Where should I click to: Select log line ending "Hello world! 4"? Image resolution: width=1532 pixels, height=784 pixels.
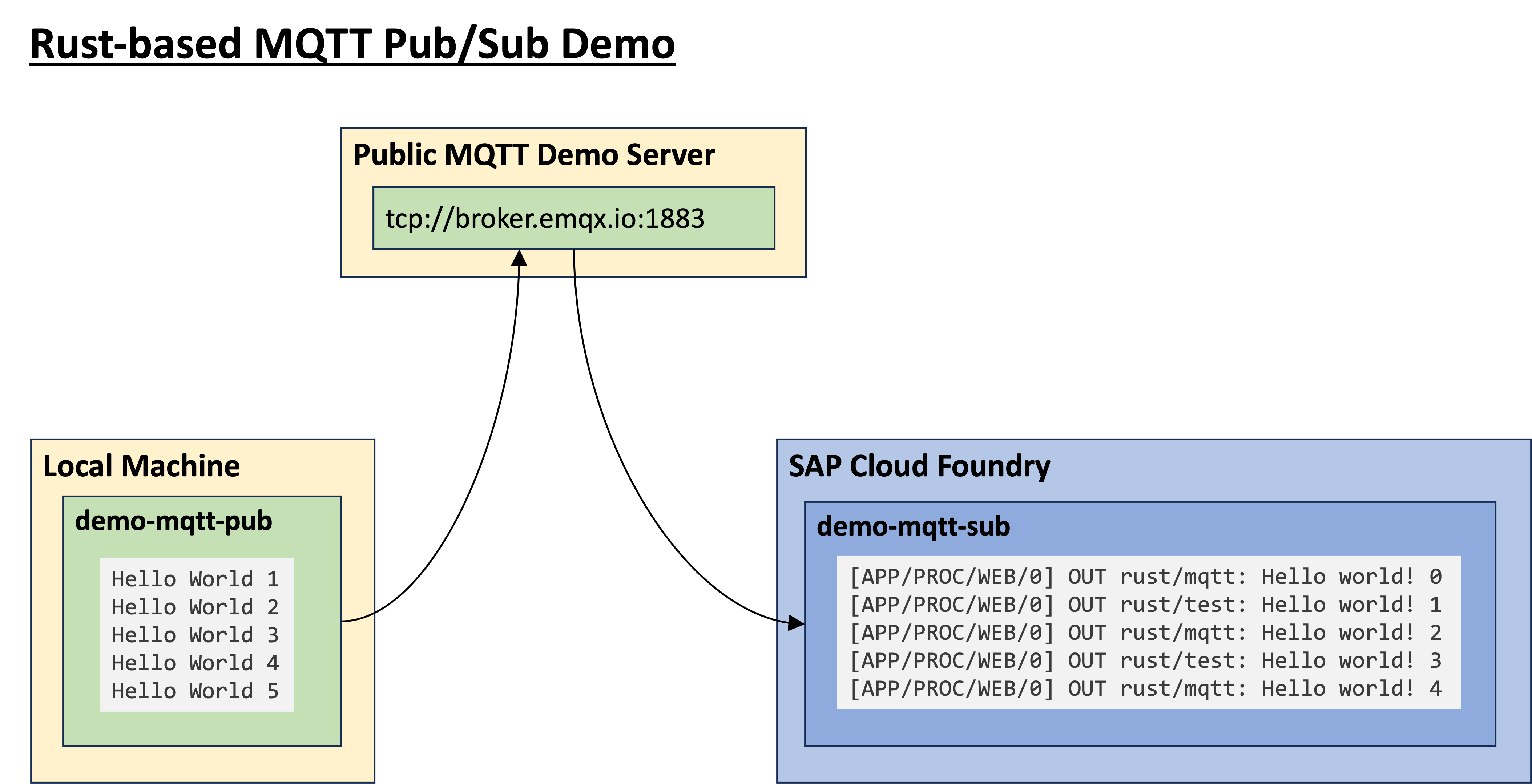(x=1146, y=688)
